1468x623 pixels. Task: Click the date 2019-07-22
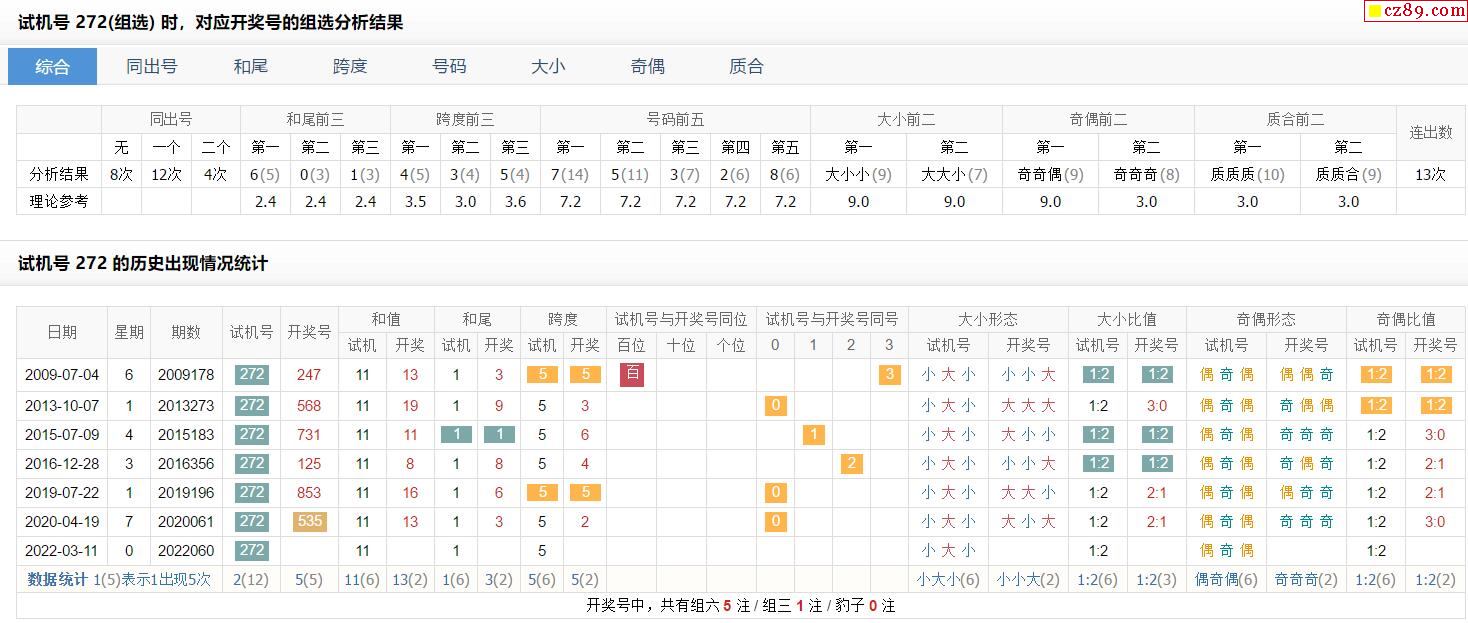(x=62, y=492)
